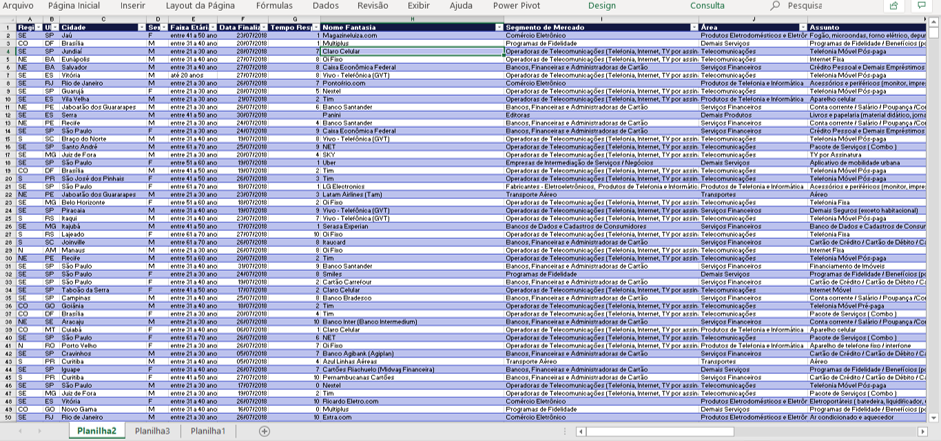Switch to sheet Planilha3
This screenshot has width=941, height=441.
click(x=152, y=431)
